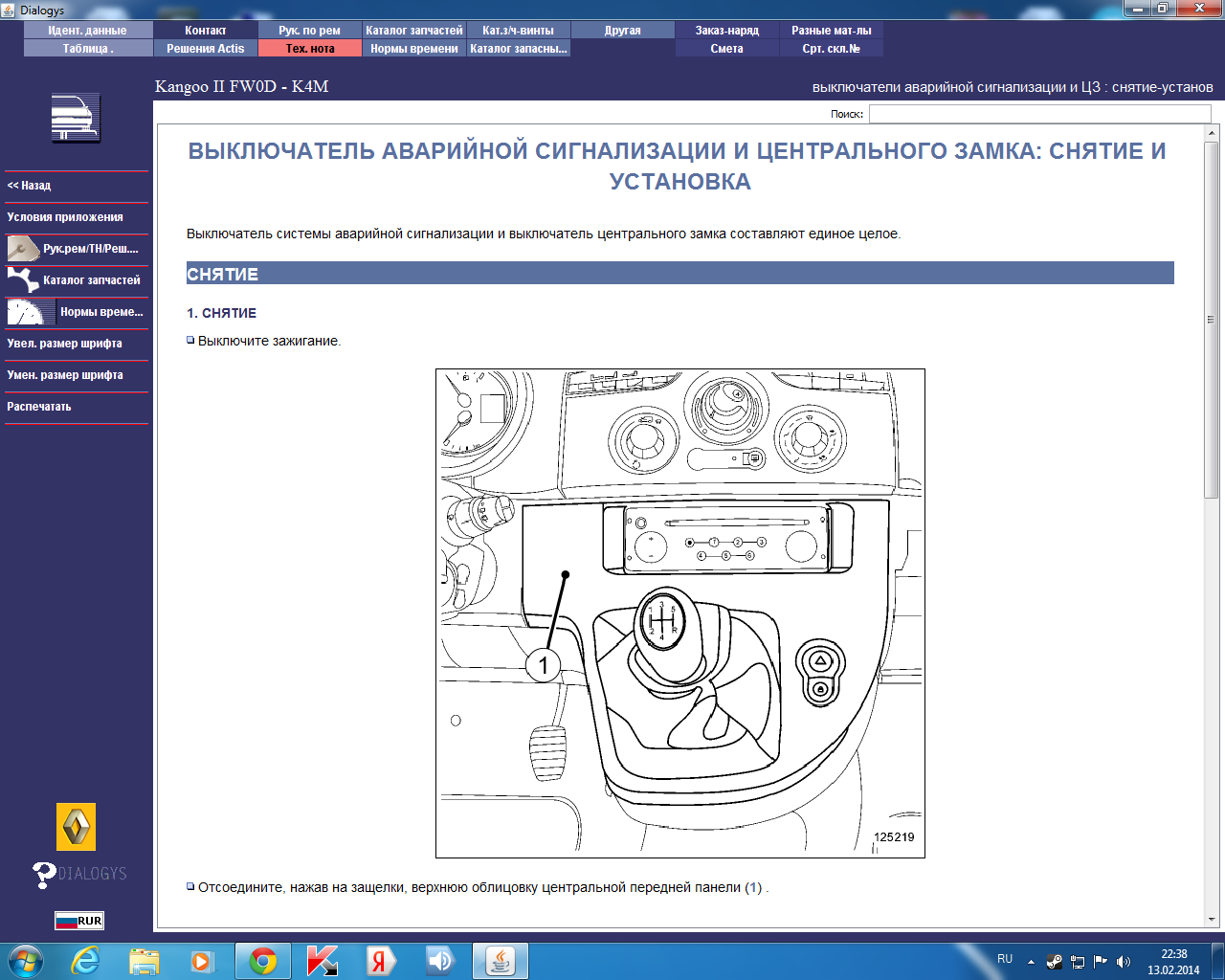This screenshot has width=1225, height=980.
Task: Select the highlighted Тех. нота tab
Action: point(310,49)
